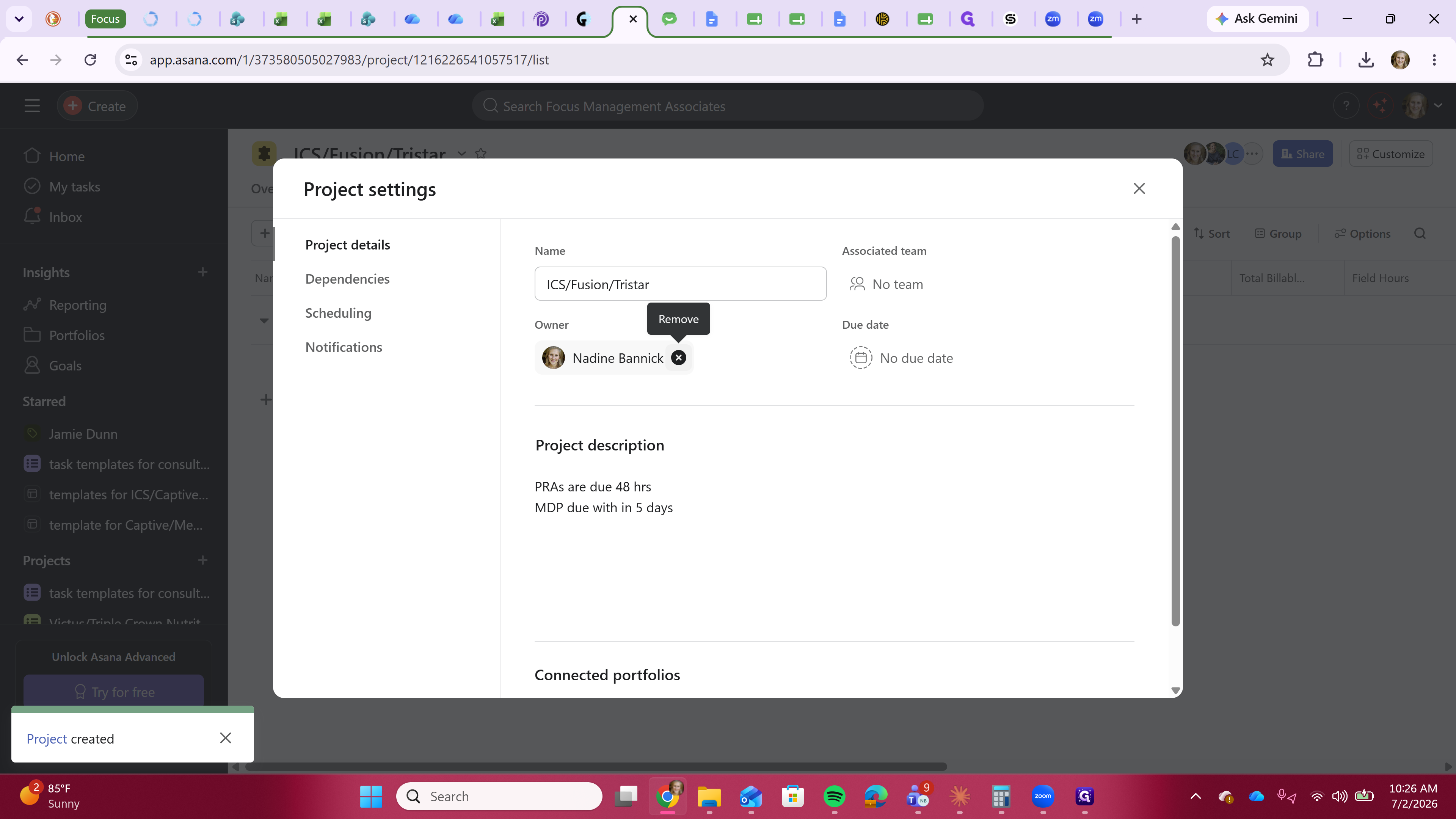This screenshot has width=1456, height=819.
Task: Open the tab search dropdown
Action: [x=19, y=19]
